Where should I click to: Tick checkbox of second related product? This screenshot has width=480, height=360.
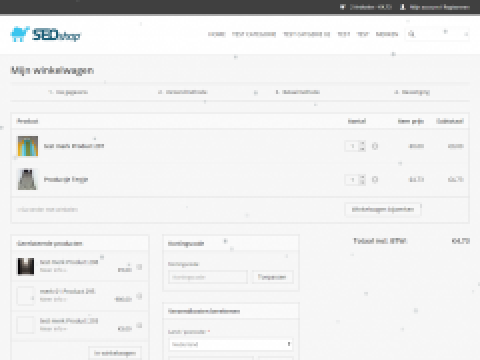pos(139,296)
